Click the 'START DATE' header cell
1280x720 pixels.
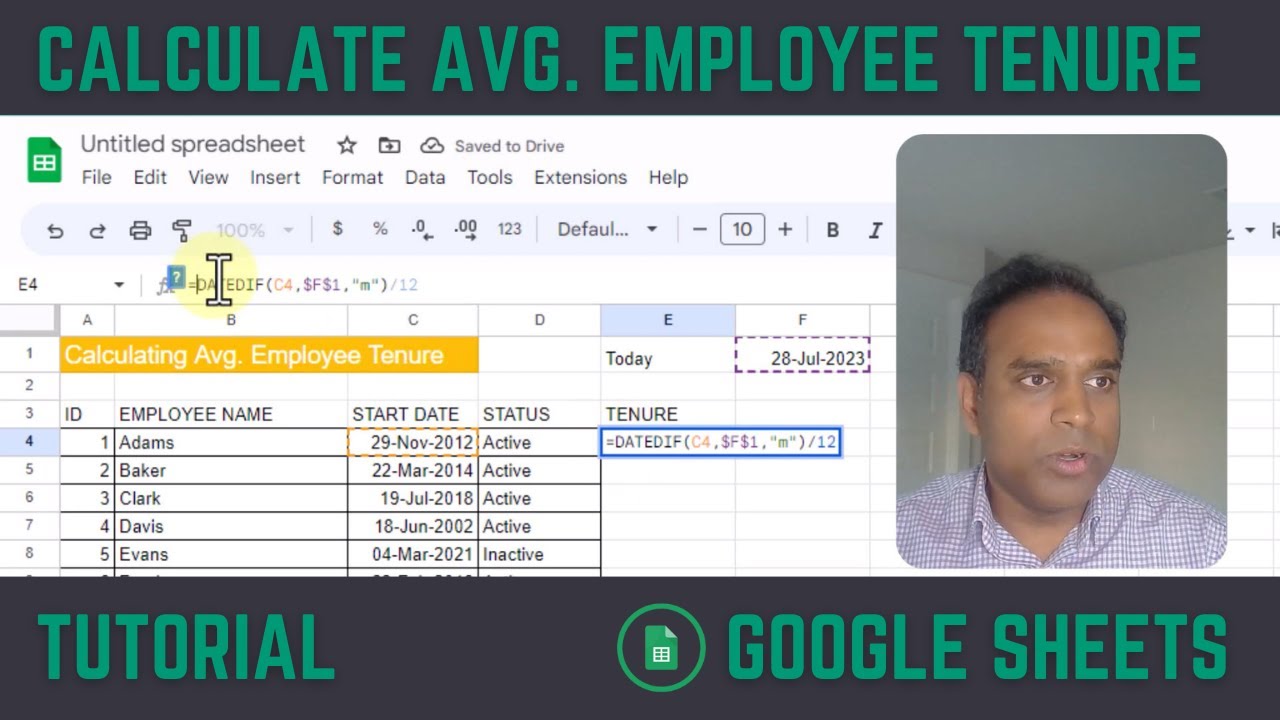413,414
